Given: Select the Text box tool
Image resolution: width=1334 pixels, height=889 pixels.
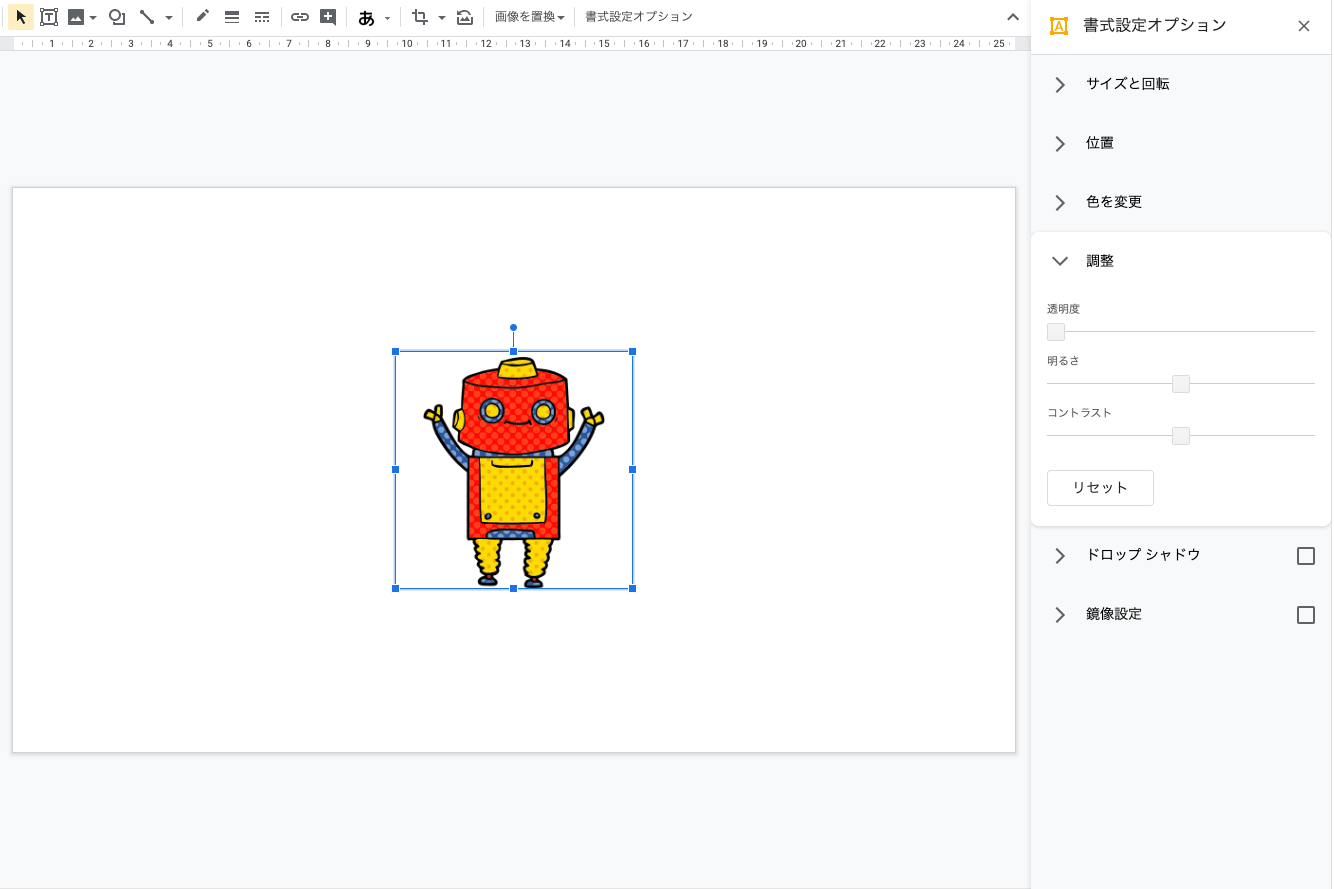Looking at the screenshot, I should click(x=48, y=17).
